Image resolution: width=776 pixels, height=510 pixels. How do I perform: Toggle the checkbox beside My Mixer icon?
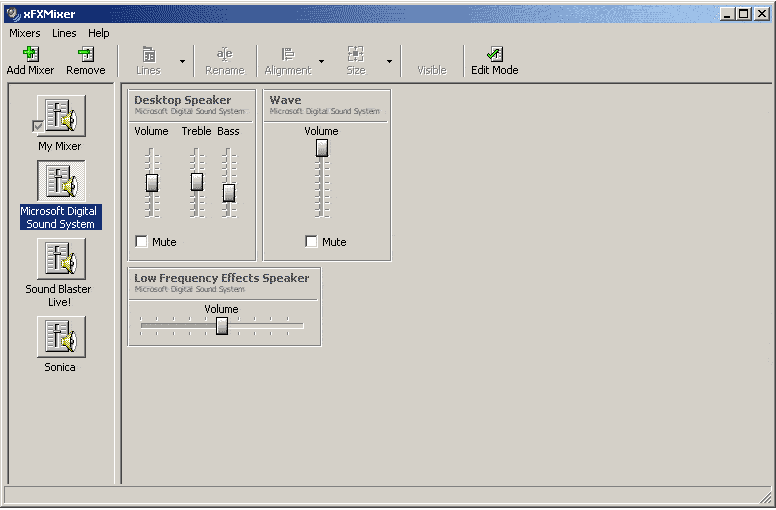coord(38,126)
